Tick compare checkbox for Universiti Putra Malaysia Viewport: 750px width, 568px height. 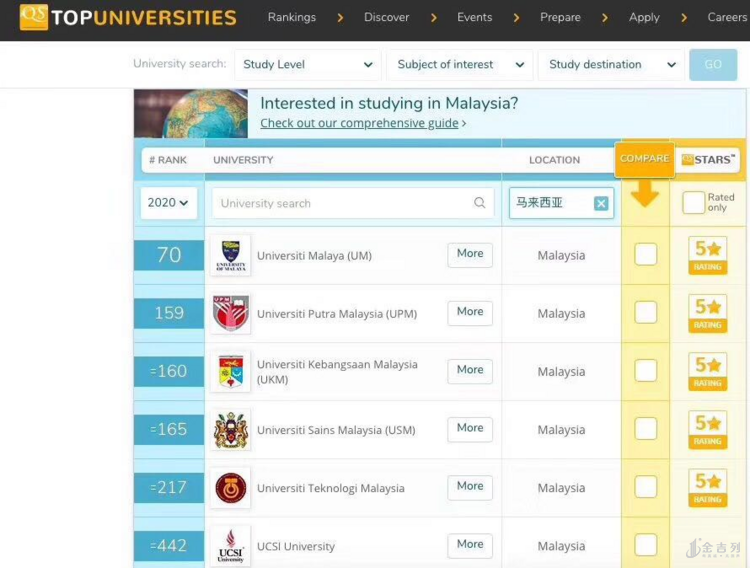click(x=645, y=312)
